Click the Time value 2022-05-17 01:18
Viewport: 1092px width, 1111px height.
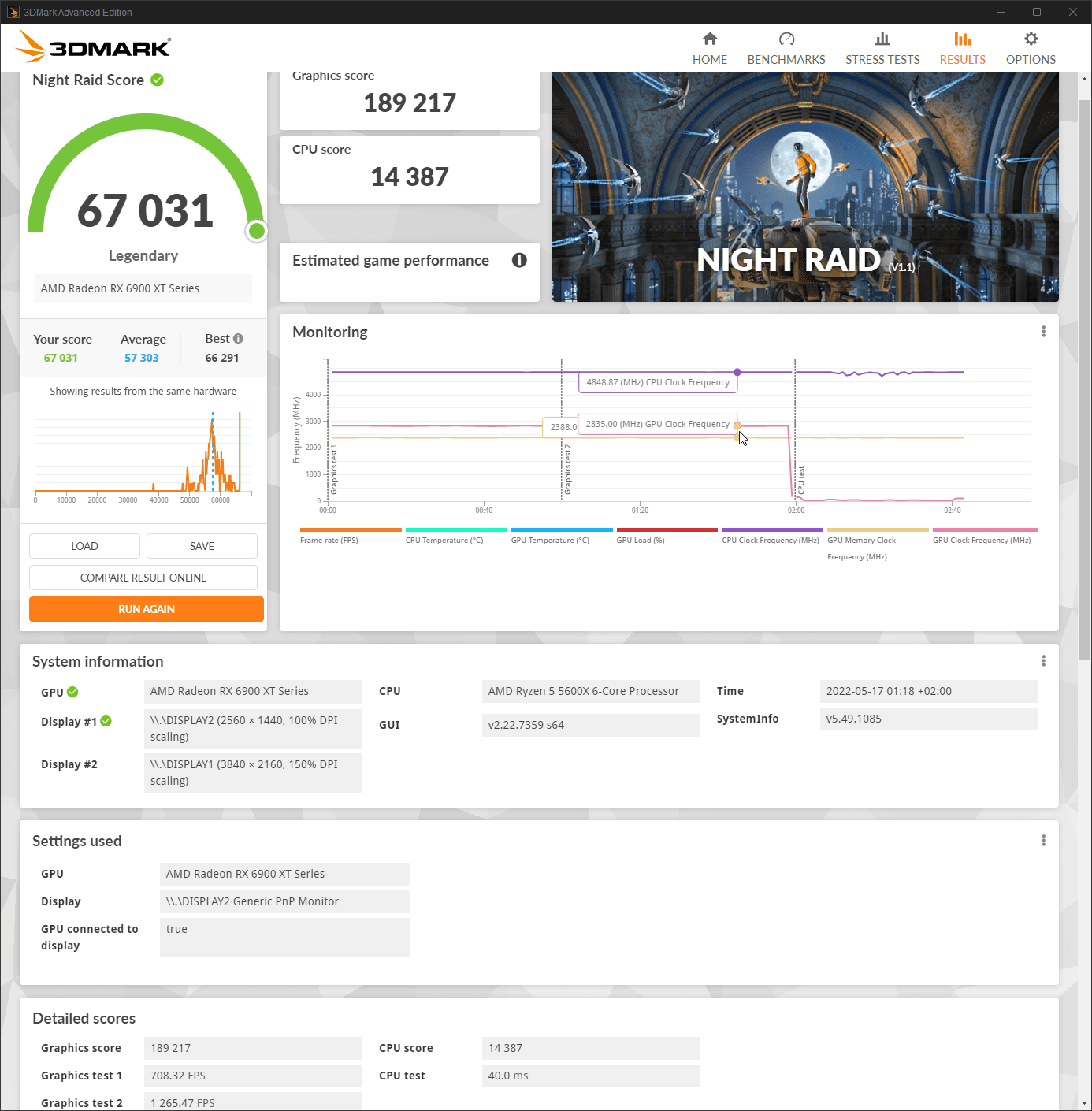929,691
